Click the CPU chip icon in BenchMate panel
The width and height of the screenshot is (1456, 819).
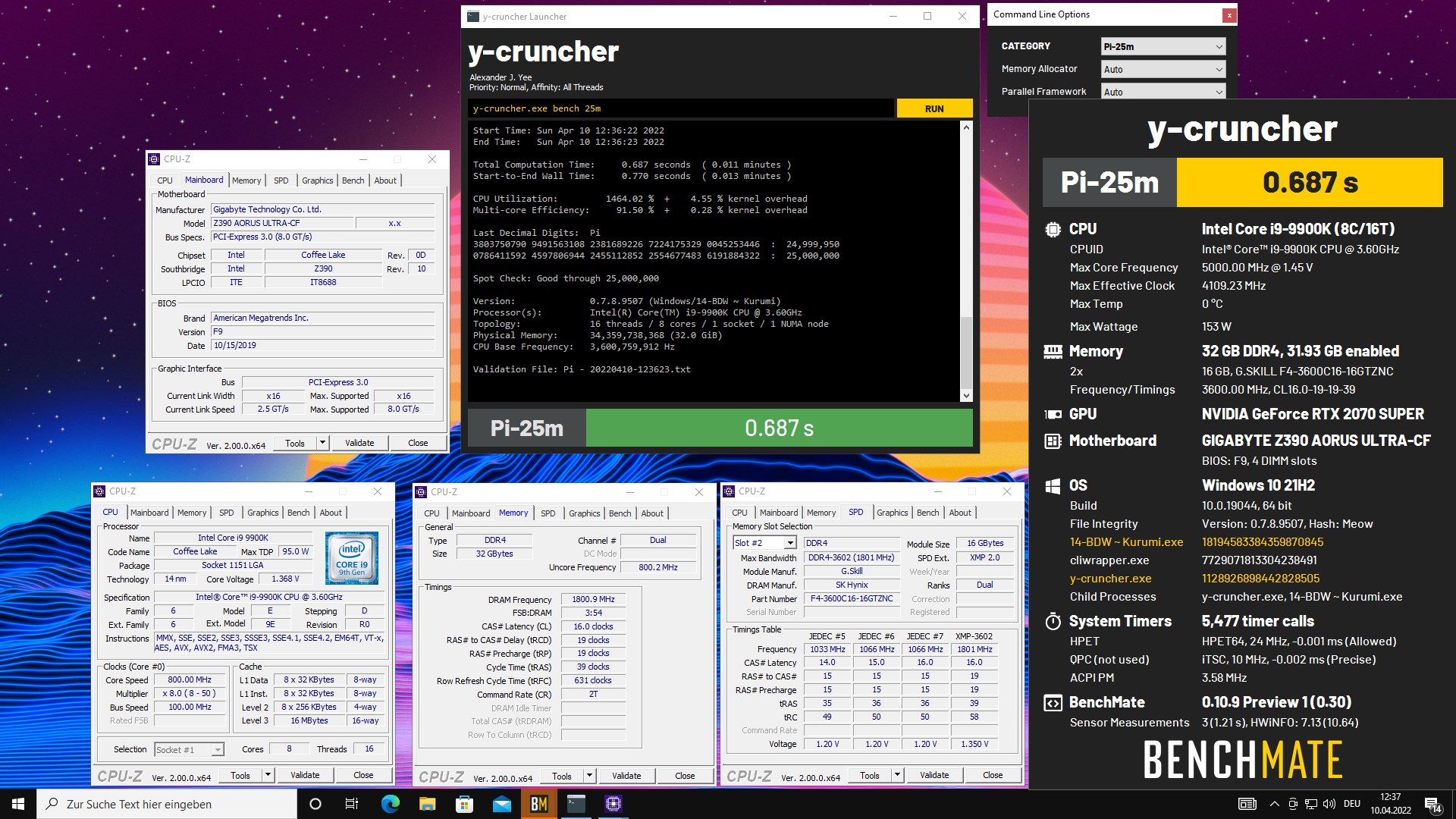tap(1053, 229)
